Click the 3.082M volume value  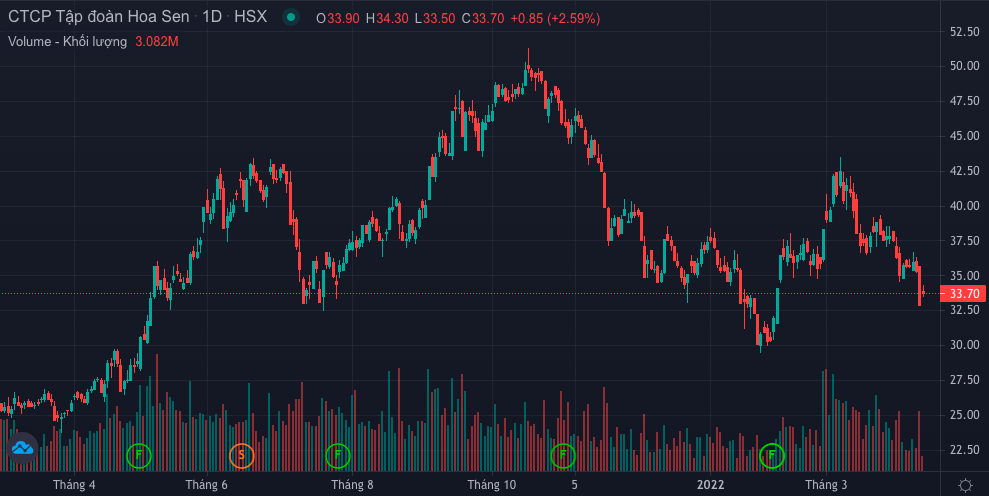click(156, 41)
